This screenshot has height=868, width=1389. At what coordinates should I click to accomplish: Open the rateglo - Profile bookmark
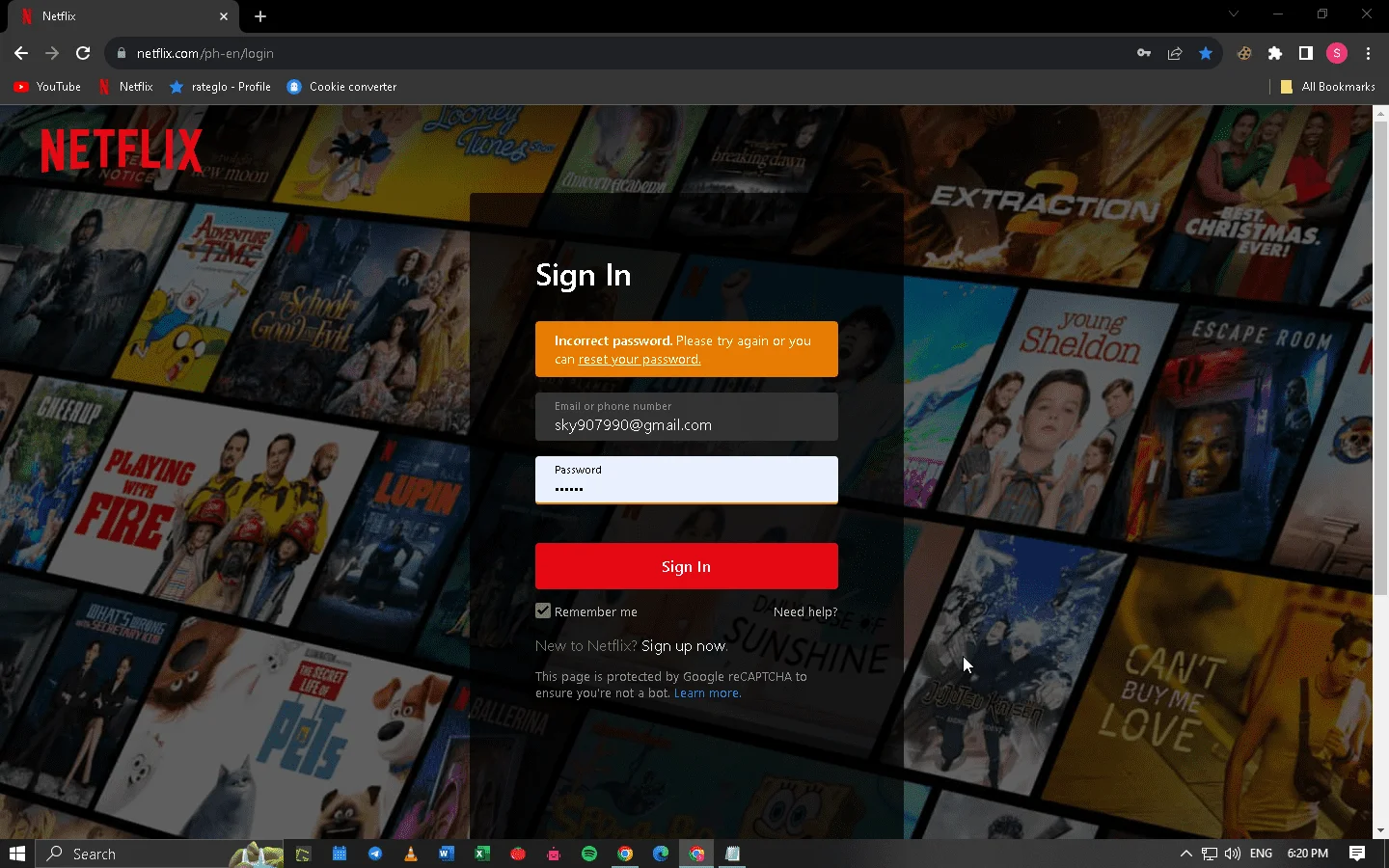click(x=220, y=87)
